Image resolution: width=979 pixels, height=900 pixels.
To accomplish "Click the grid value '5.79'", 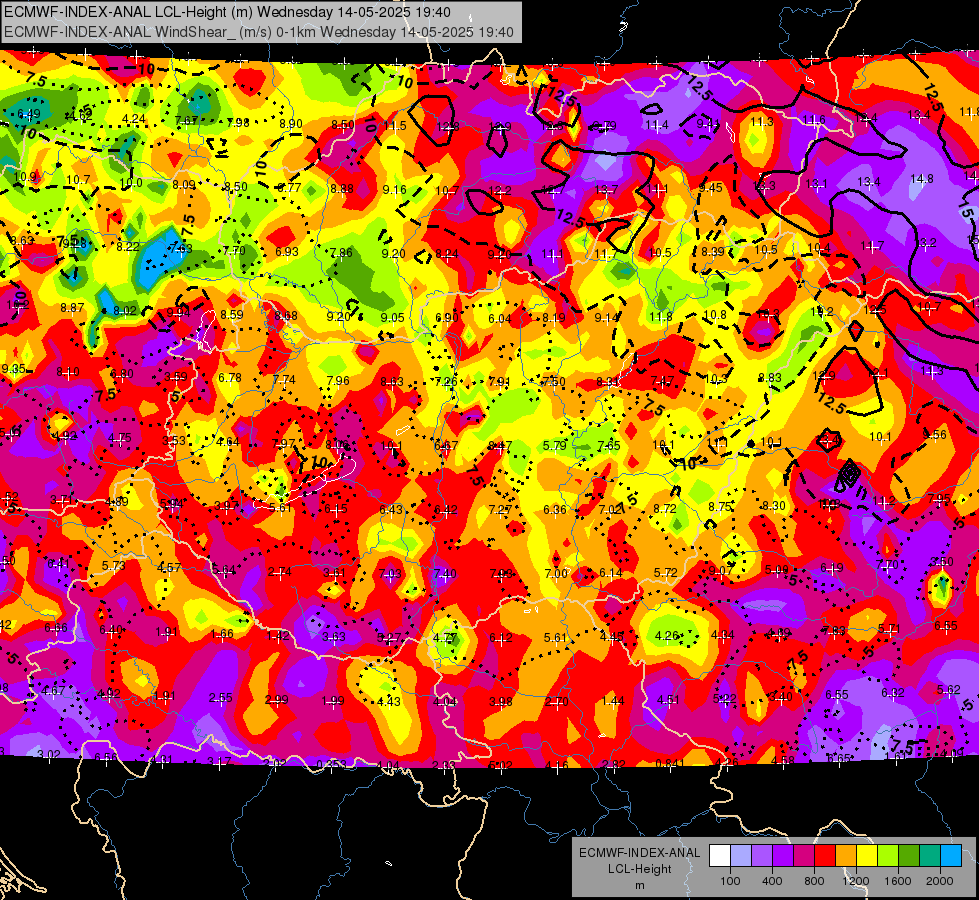I will coord(554,445).
